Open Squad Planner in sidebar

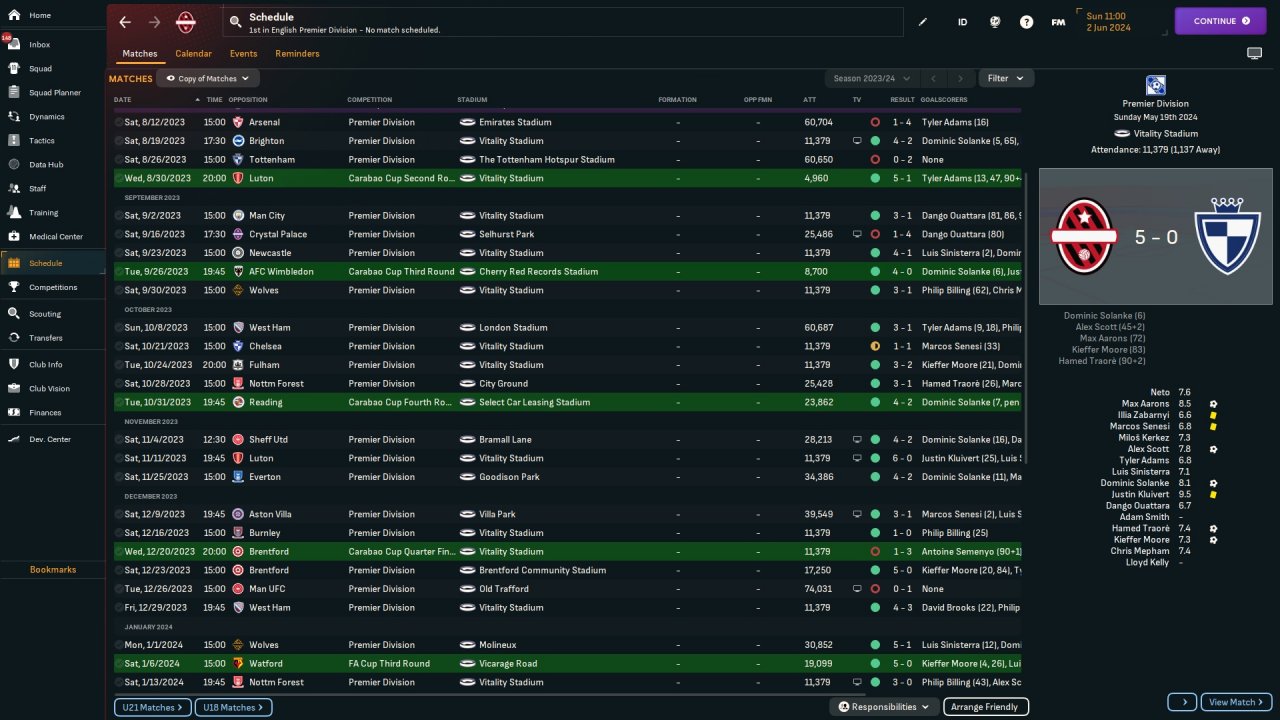52,92
